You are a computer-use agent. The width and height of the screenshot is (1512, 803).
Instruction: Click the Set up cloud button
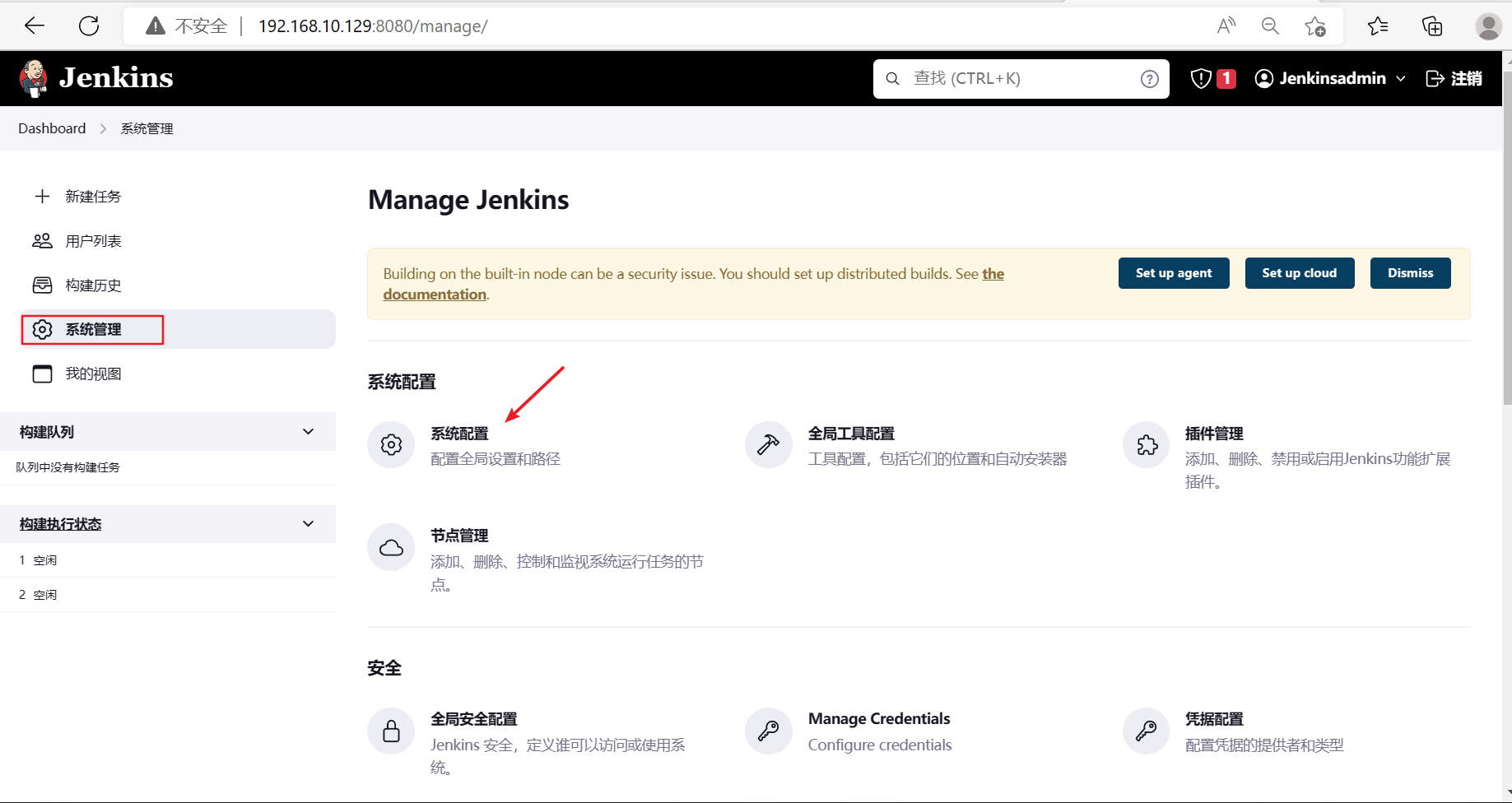pyautogui.click(x=1300, y=273)
